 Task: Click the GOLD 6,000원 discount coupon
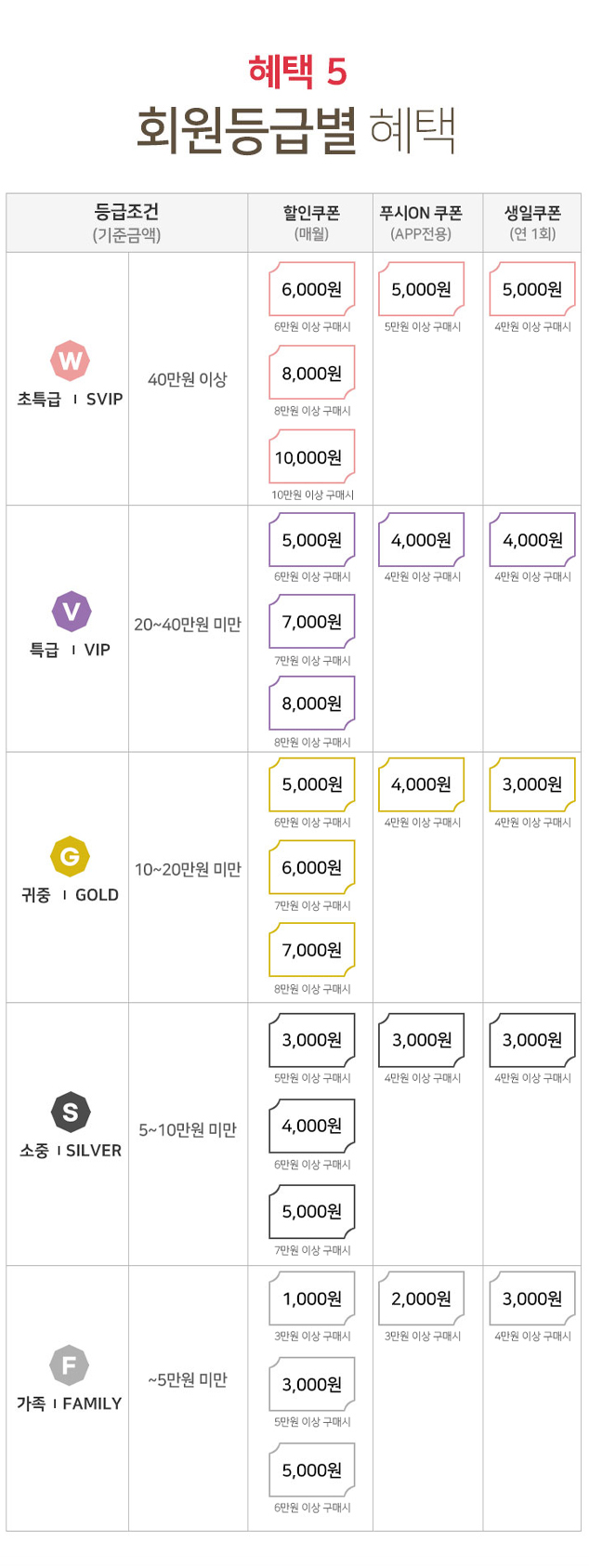(x=312, y=867)
